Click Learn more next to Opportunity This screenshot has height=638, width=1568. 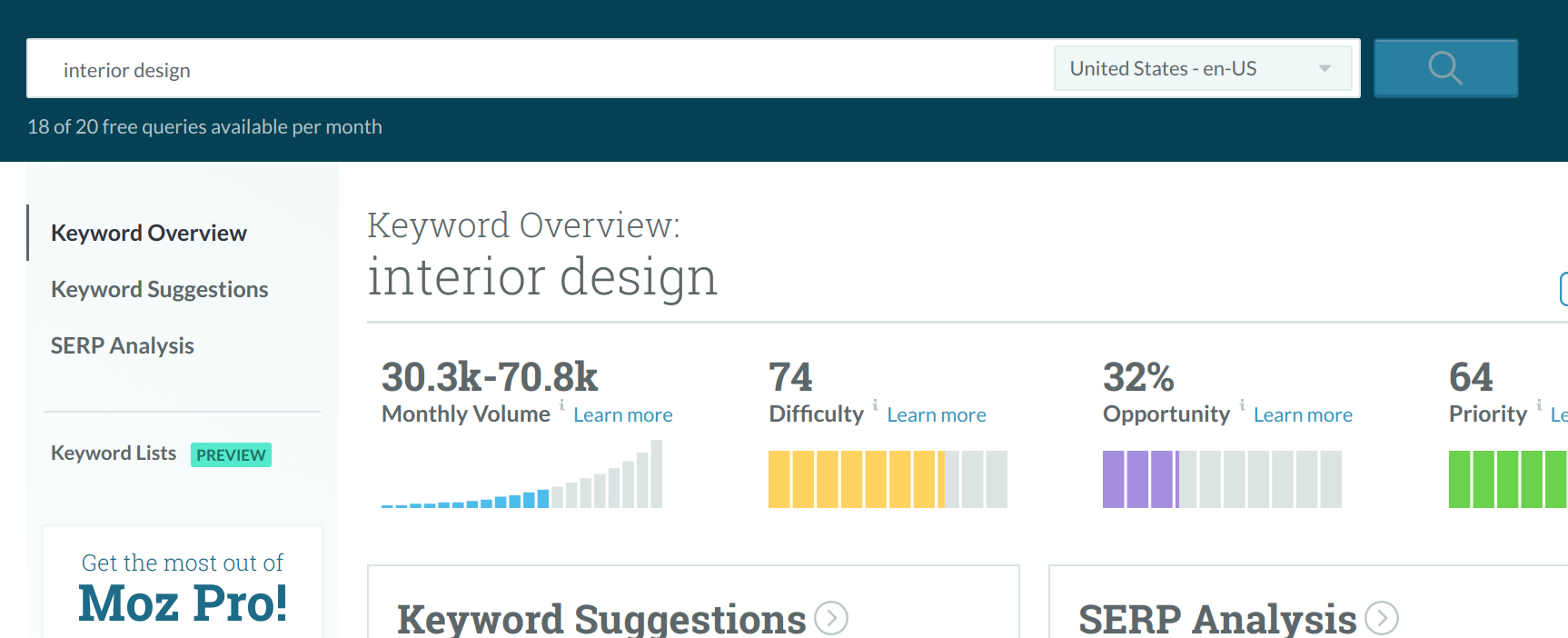(1303, 415)
